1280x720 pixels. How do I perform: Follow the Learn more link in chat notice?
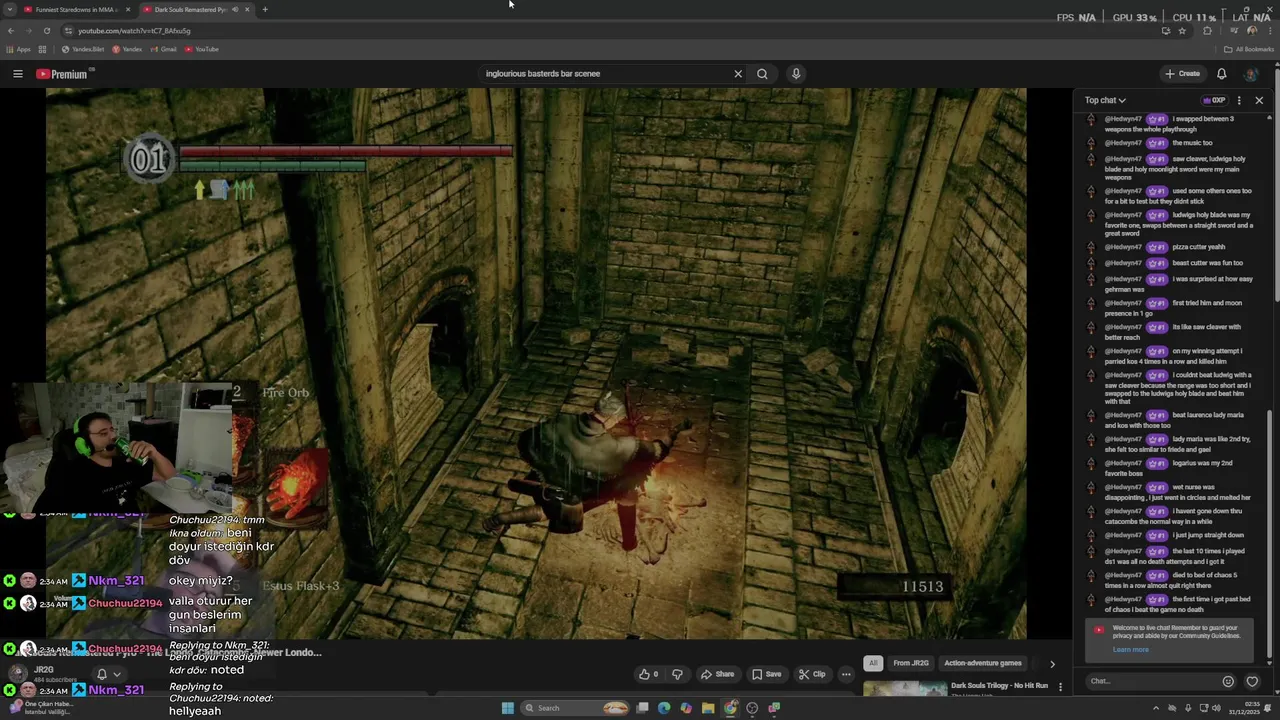pyautogui.click(x=1131, y=650)
